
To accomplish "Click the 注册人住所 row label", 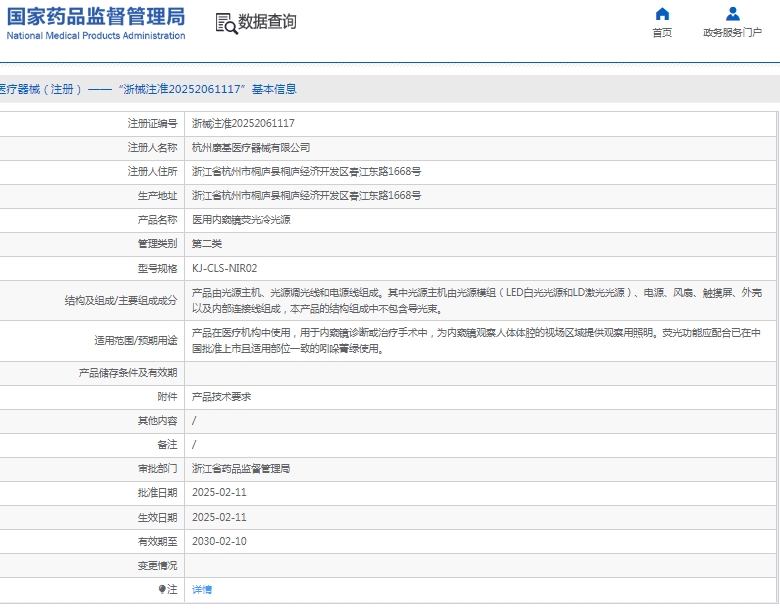I will pyautogui.click(x=152, y=172).
